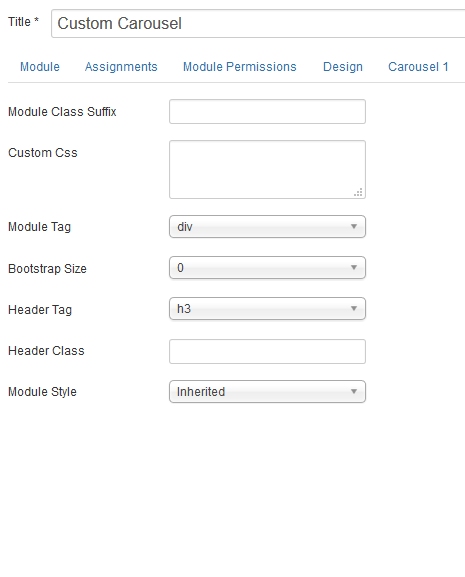Focus the Module Class Suffix input

(x=267, y=111)
